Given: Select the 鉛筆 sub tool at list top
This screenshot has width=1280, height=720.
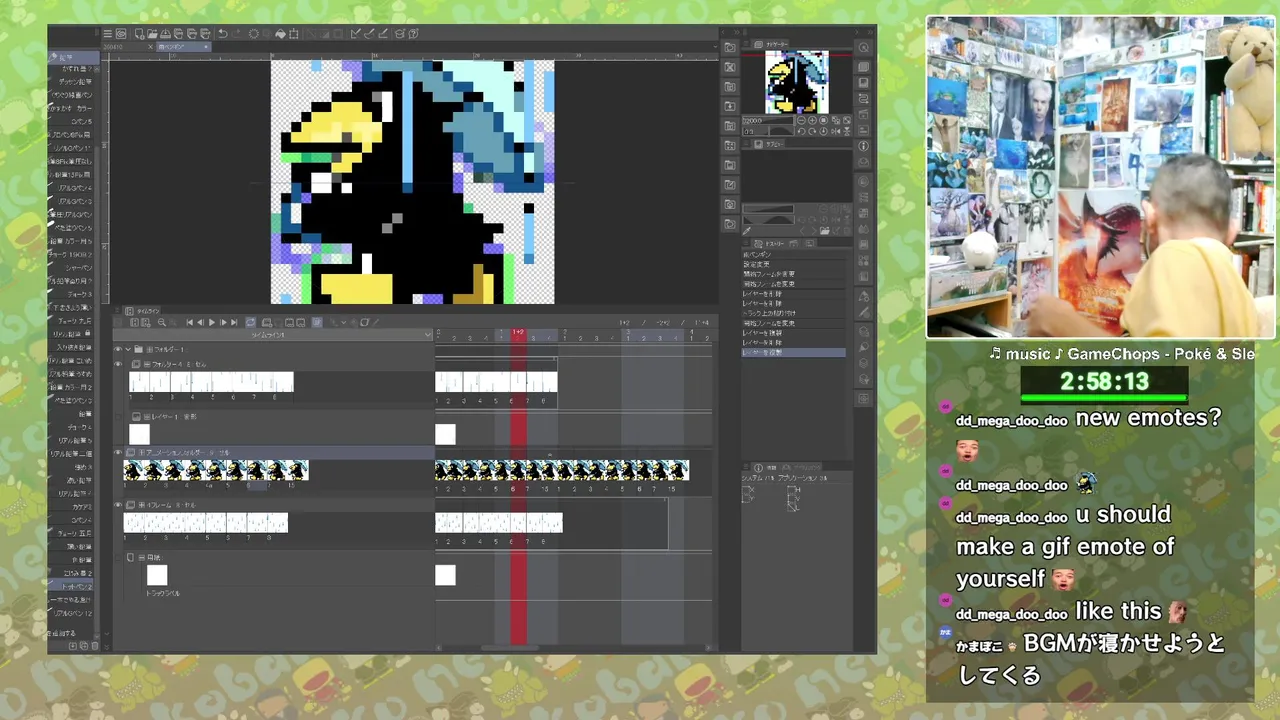Looking at the screenshot, I should (75, 57).
